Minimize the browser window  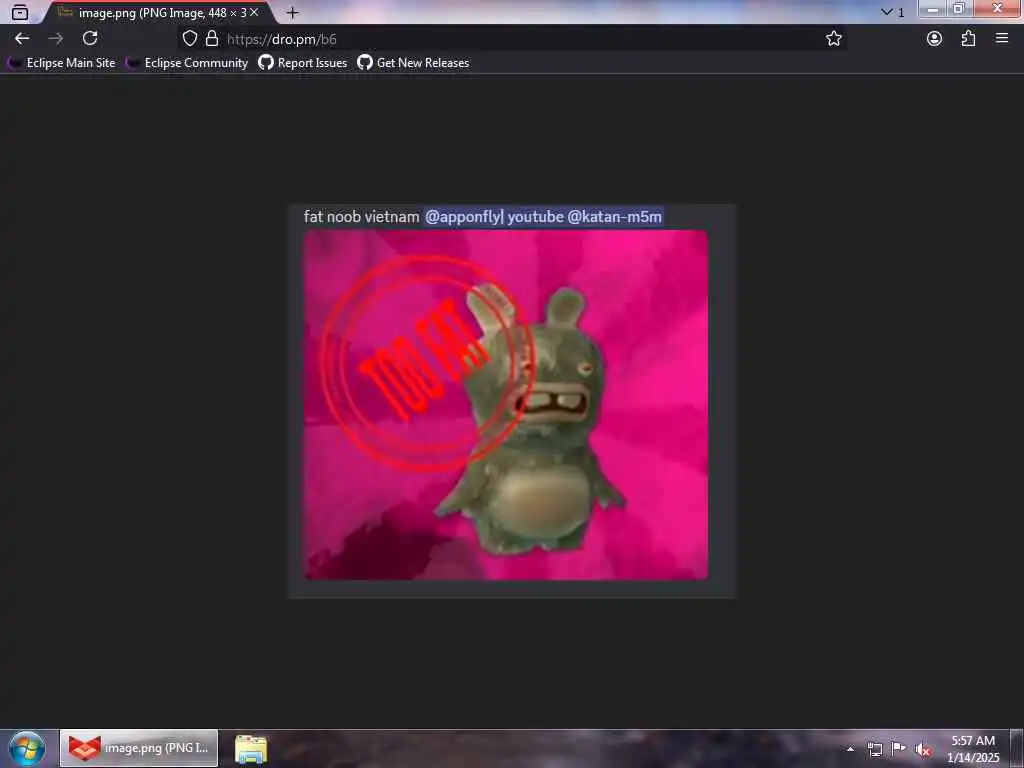click(x=933, y=8)
